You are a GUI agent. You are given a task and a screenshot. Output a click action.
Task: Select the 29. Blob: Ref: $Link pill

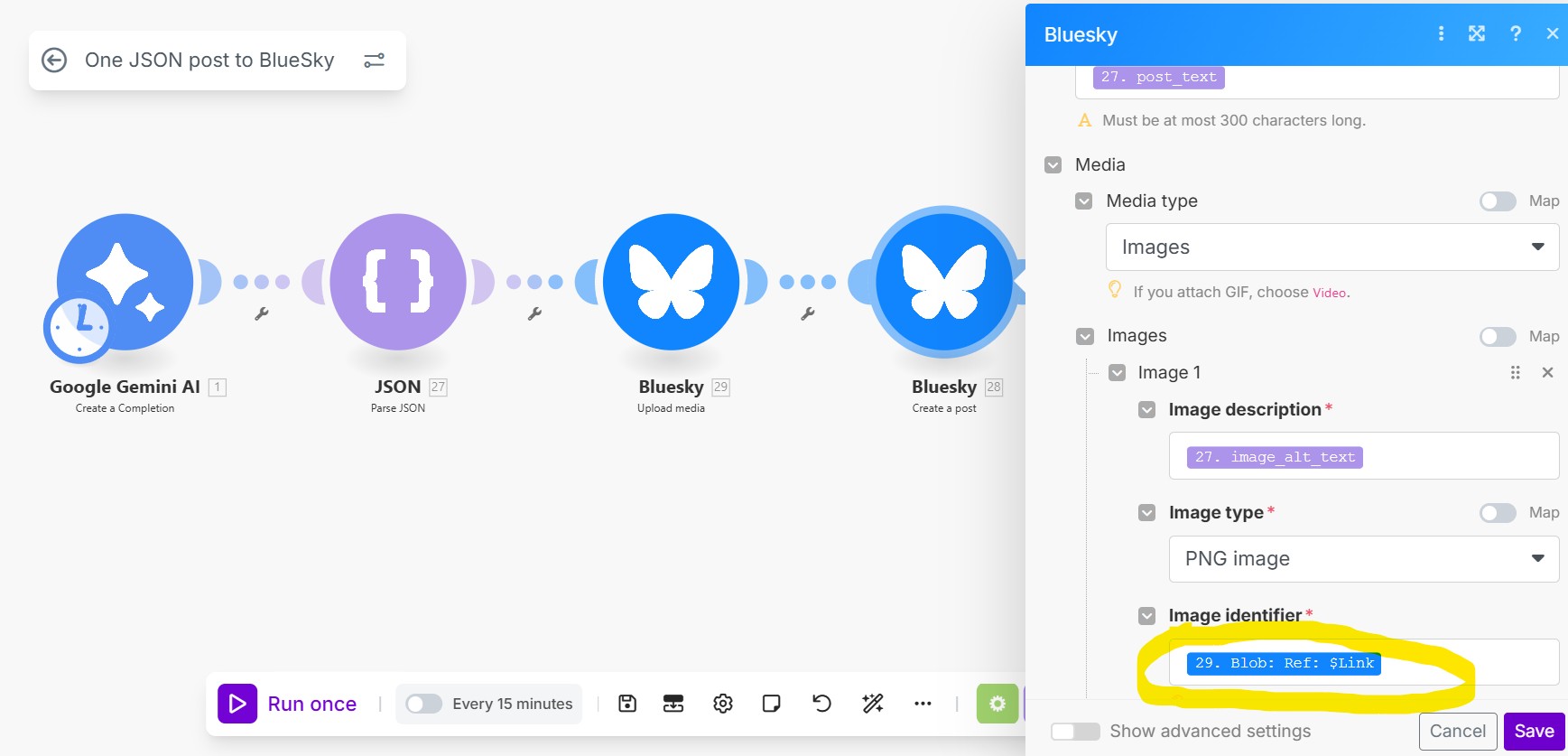click(1284, 664)
